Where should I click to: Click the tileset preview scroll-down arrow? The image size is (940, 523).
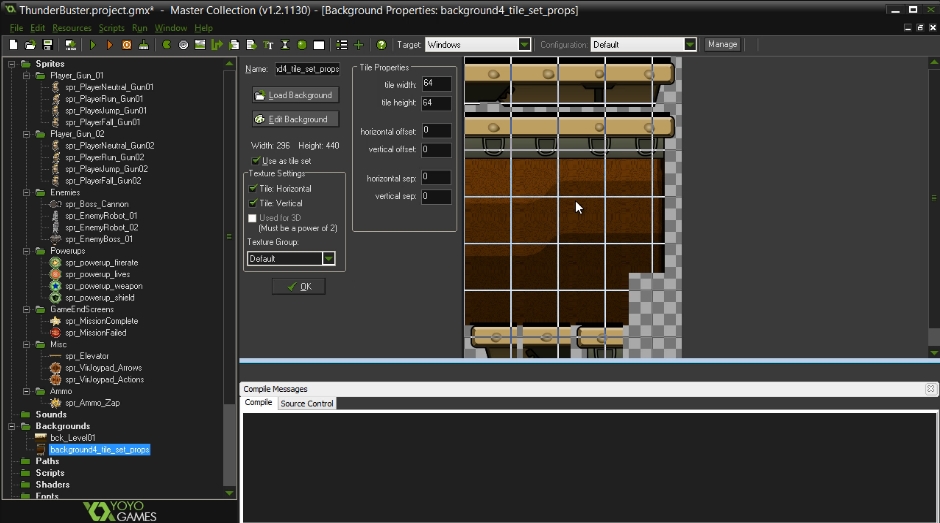click(x=933, y=353)
